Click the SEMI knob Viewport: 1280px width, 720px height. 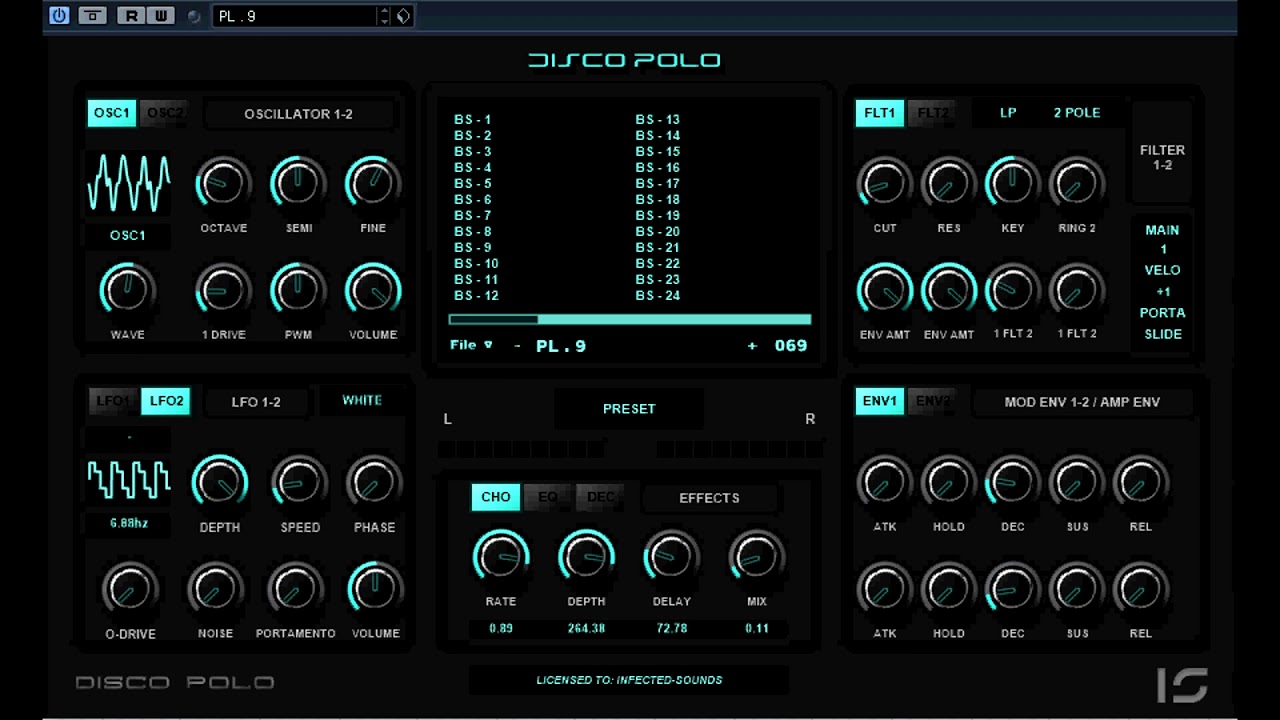298,184
